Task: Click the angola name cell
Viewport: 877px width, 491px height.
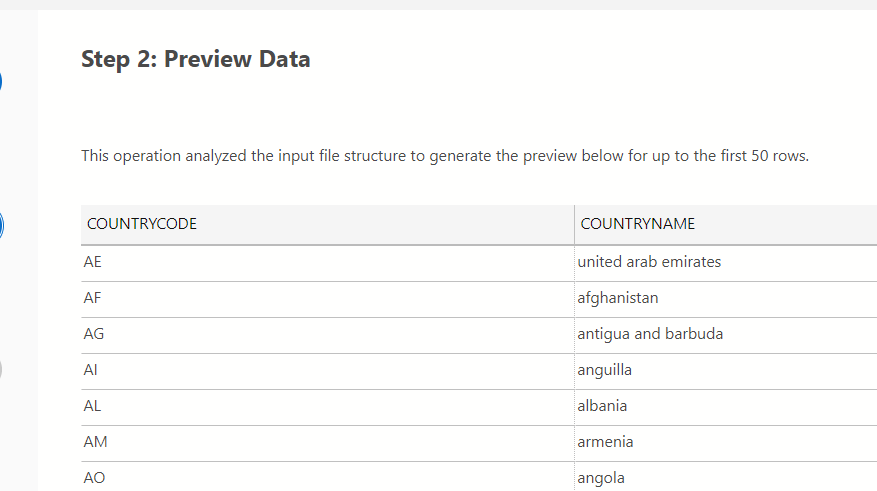Action: coord(601,478)
